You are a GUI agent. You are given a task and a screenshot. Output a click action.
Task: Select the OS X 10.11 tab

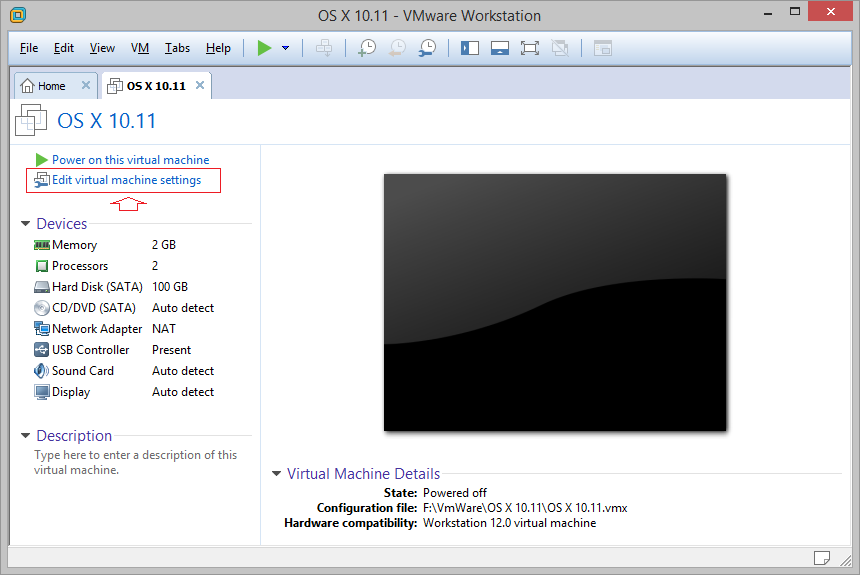pyautogui.click(x=156, y=86)
